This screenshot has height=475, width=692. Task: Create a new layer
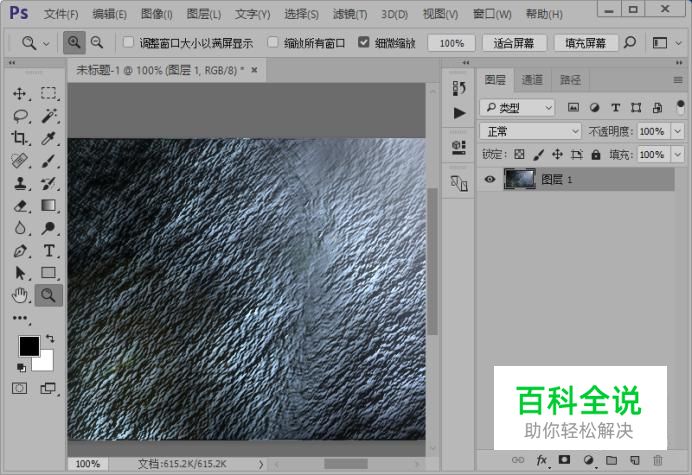(635, 460)
